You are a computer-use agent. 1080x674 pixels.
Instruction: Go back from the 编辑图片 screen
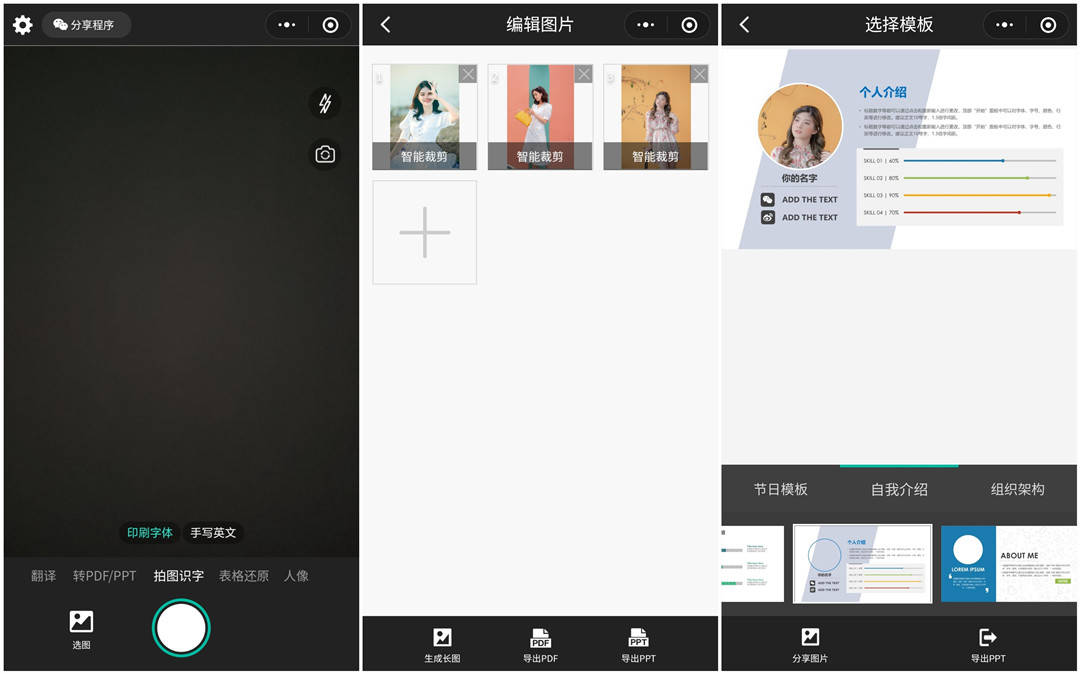(386, 25)
